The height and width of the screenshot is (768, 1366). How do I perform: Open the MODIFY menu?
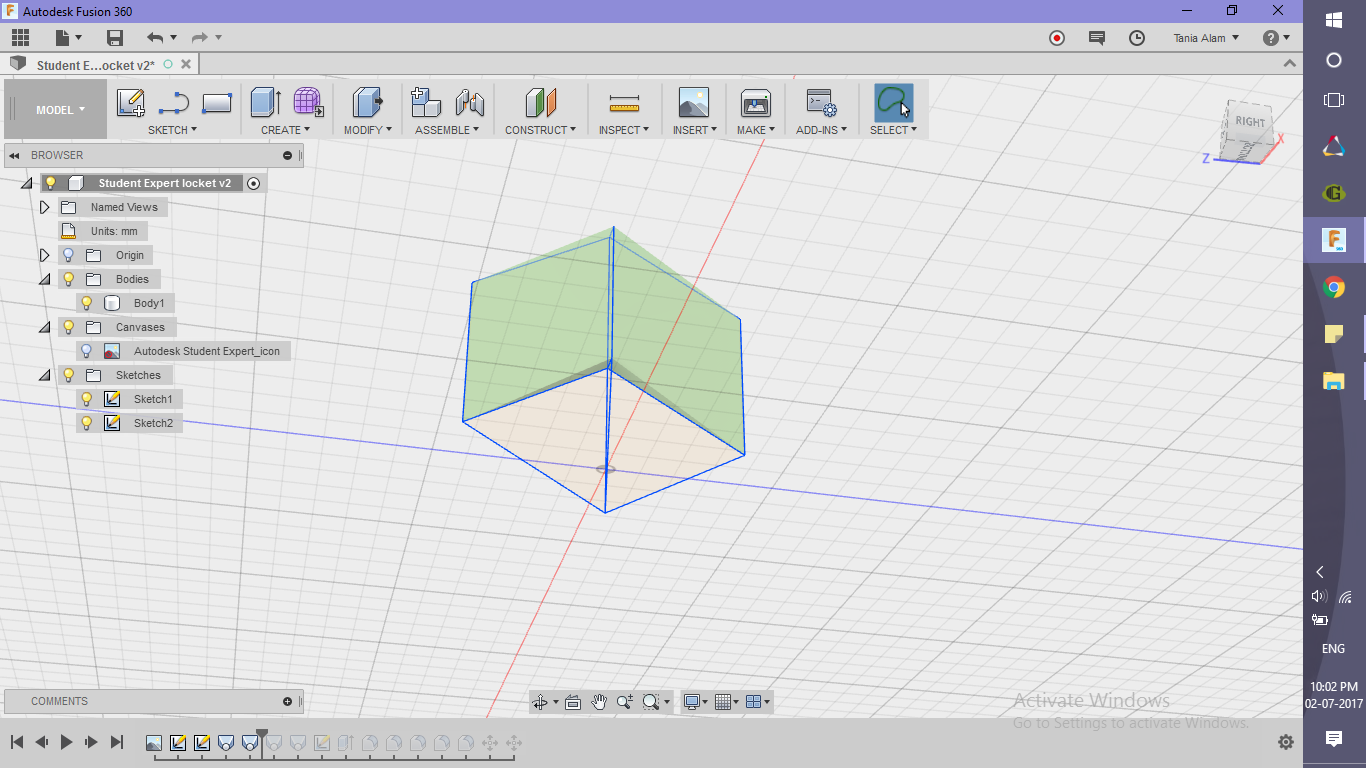[368, 130]
